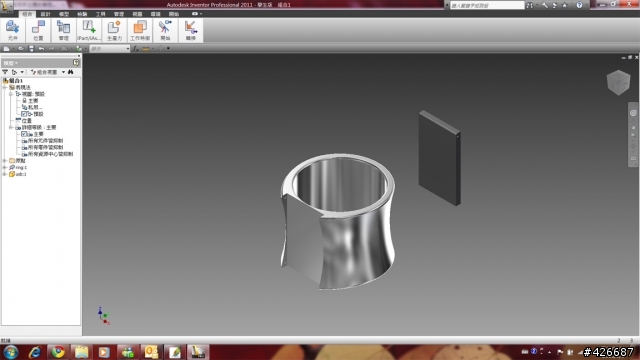Open Inventor help with the question mark
Viewport: 640px width, 360px height.
pyautogui.click(x=579, y=5)
